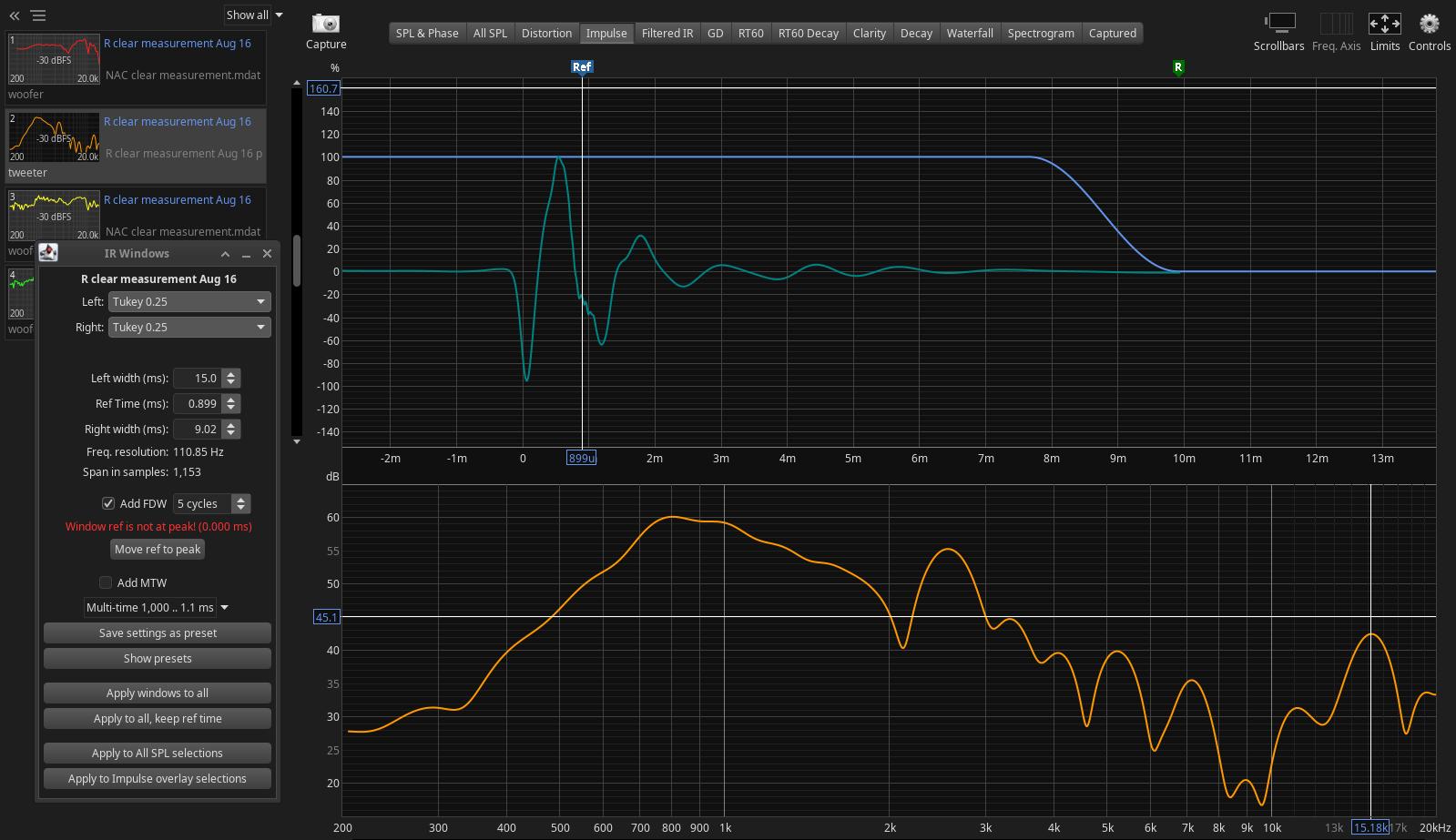Viewport: 1456px width, 840px height.
Task: Click the Left width input field
Action: pos(198,378)
